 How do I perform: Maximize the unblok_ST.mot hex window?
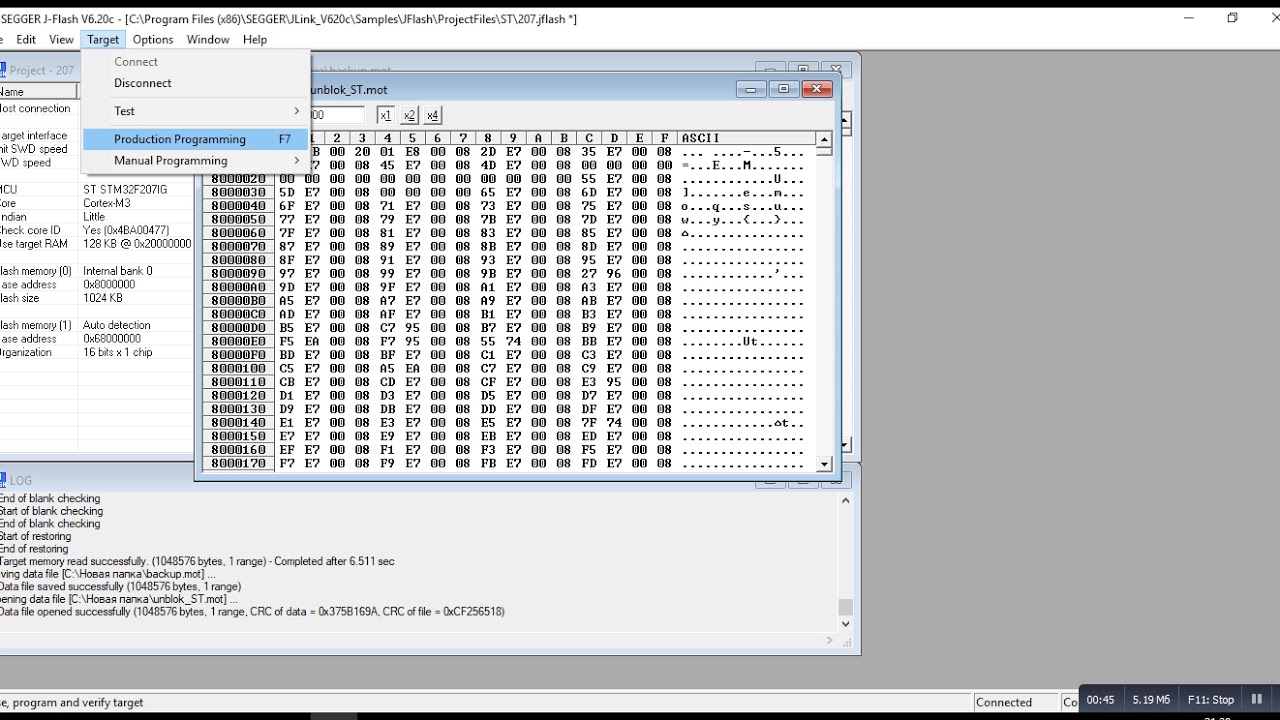coord(783,89)
